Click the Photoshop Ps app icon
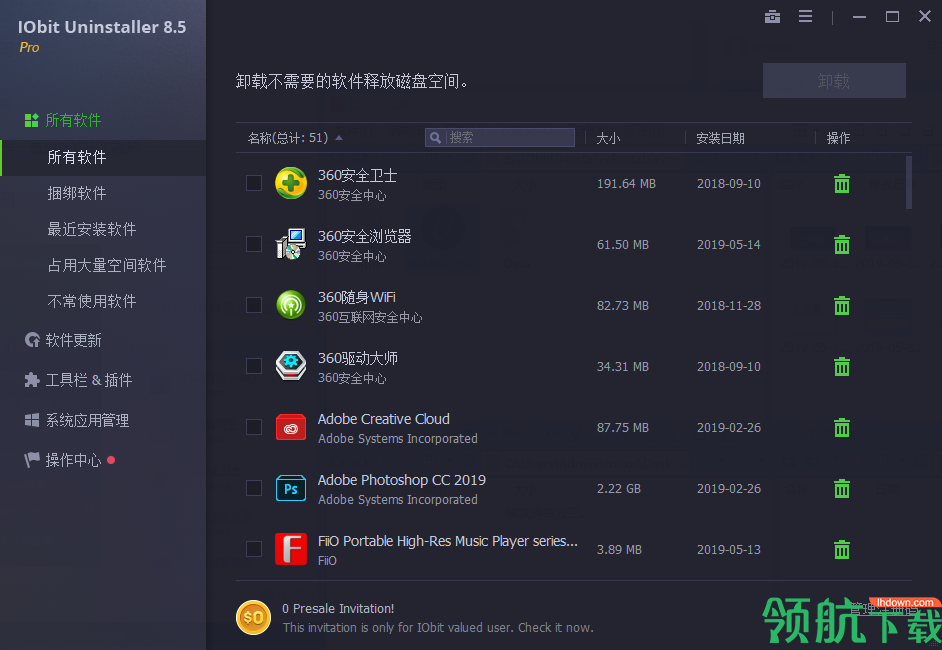The image size is (942, 650). click(291, 488)
